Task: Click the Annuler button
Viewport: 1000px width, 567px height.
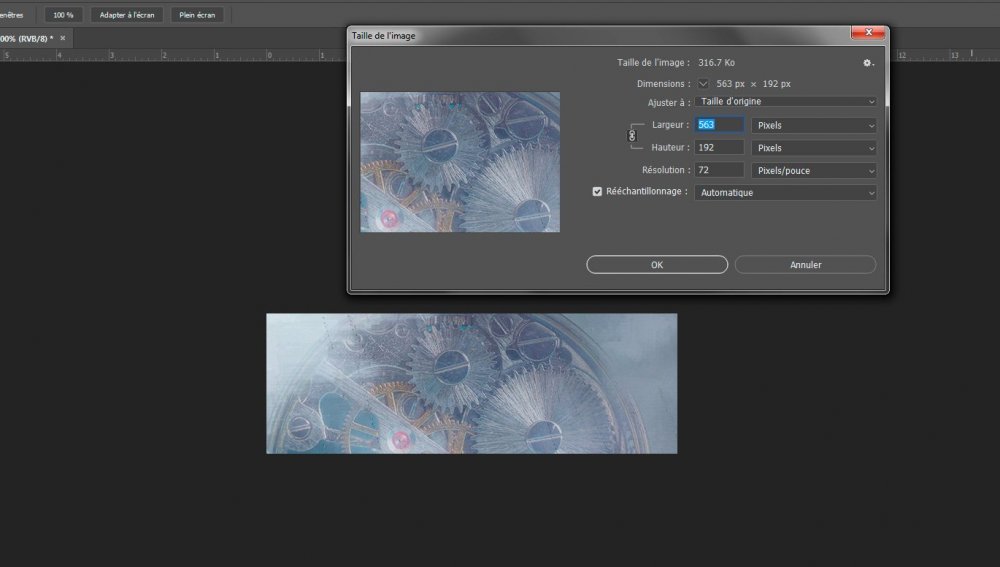Action: pyautogui.click(x=805, y=265)
